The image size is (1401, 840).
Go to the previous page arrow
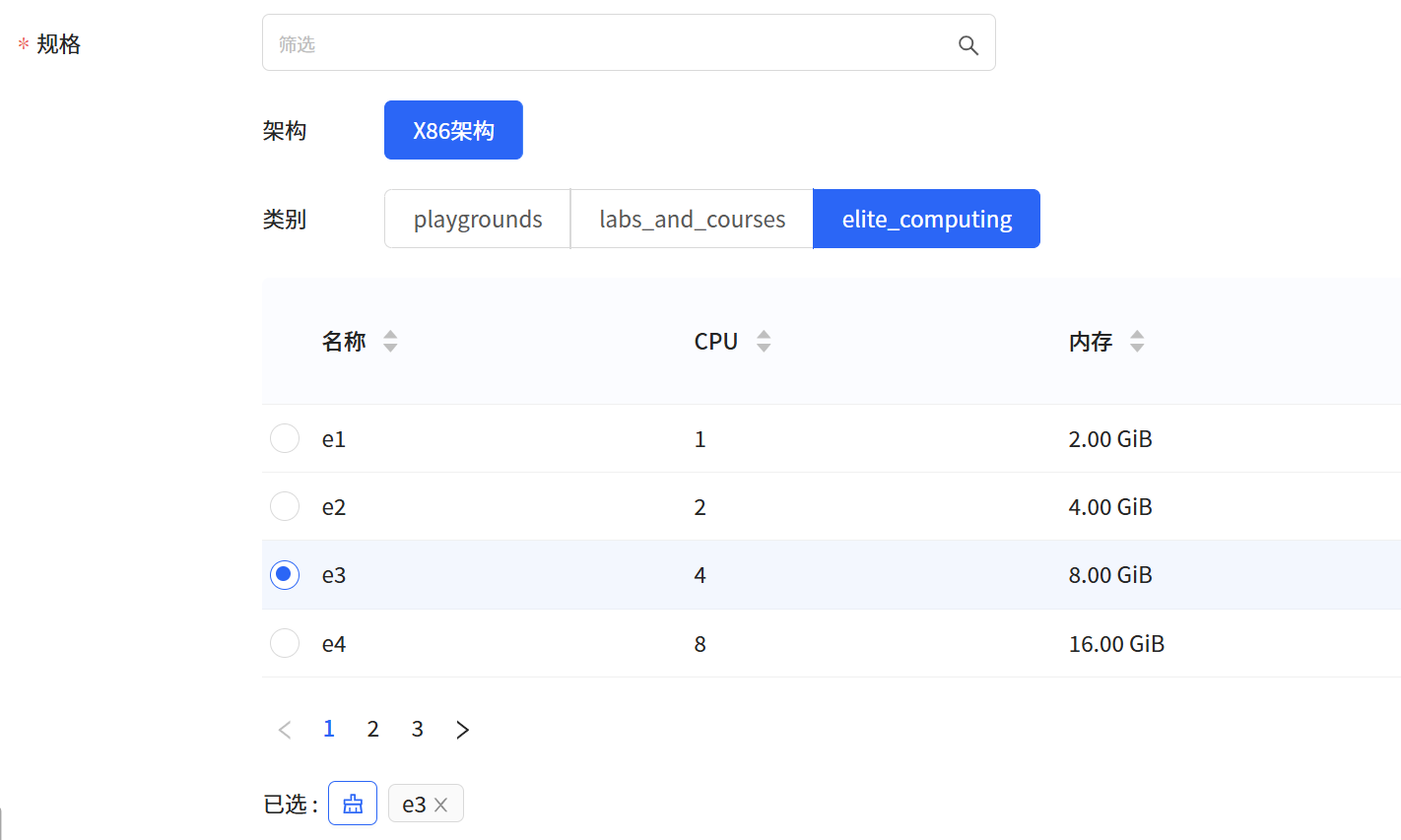285,730
